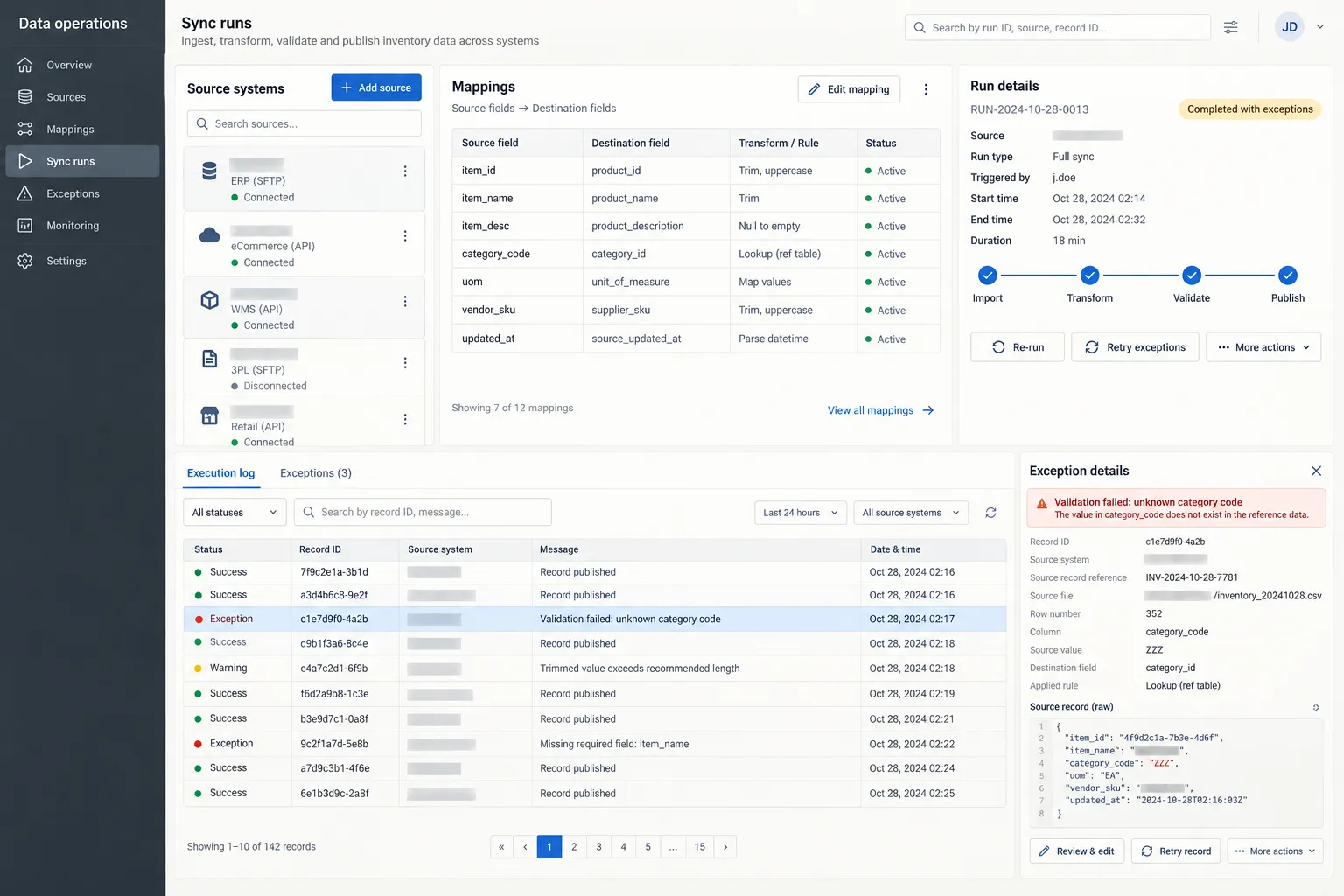Refresh the execution log
The image size is (1344, 896).
coord(990,513)
